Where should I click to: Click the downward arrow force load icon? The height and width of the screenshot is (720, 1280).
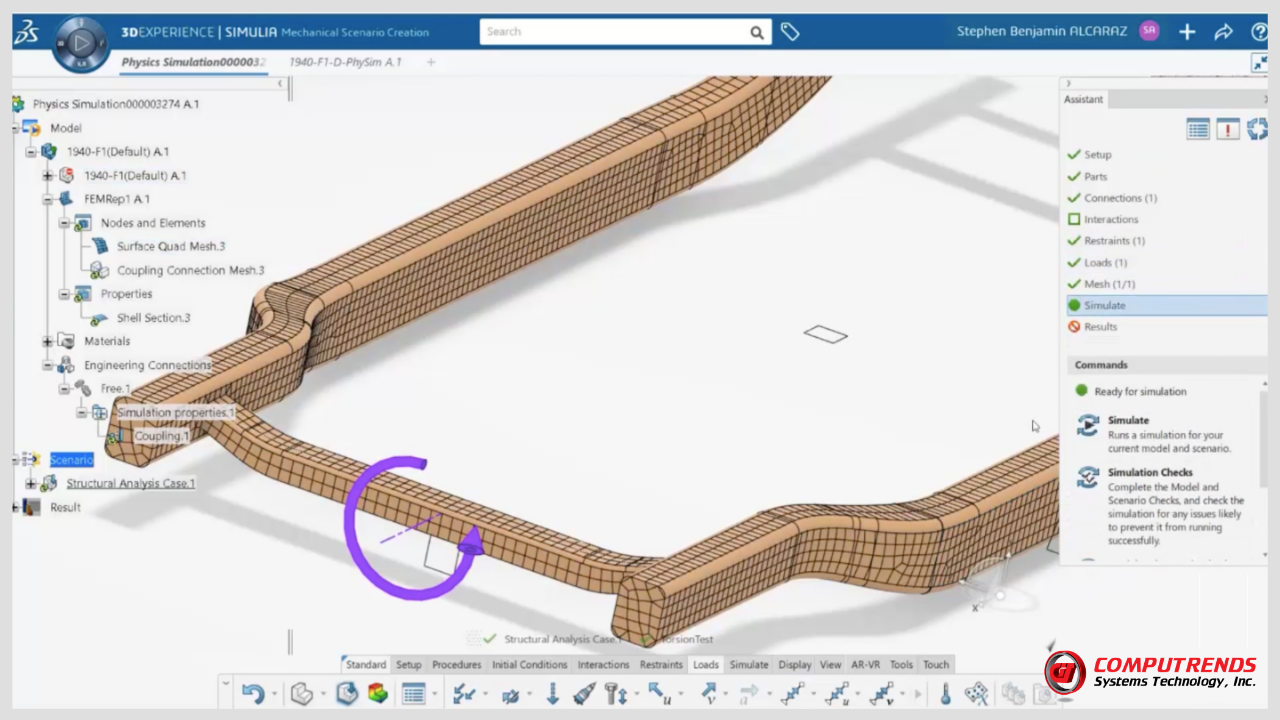(552, 693)
